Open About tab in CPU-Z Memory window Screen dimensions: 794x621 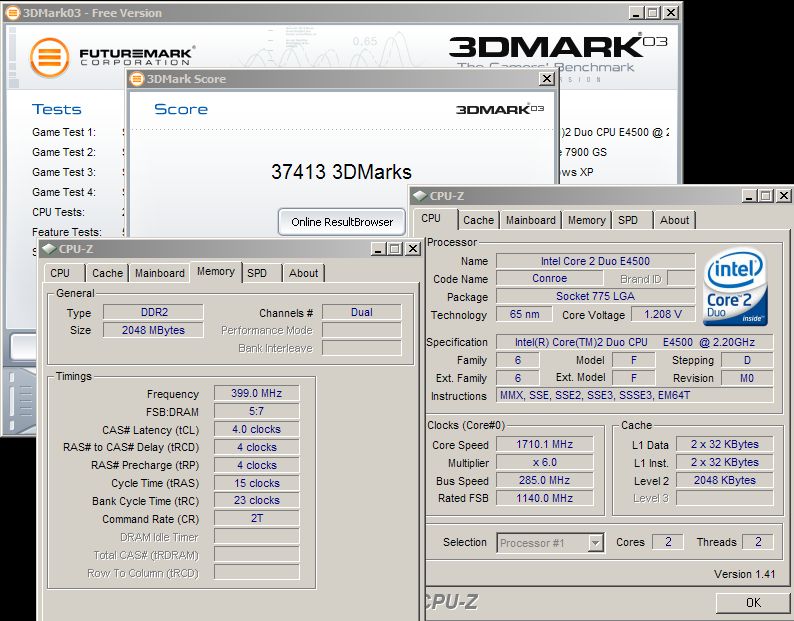click(x=303, y=273)
